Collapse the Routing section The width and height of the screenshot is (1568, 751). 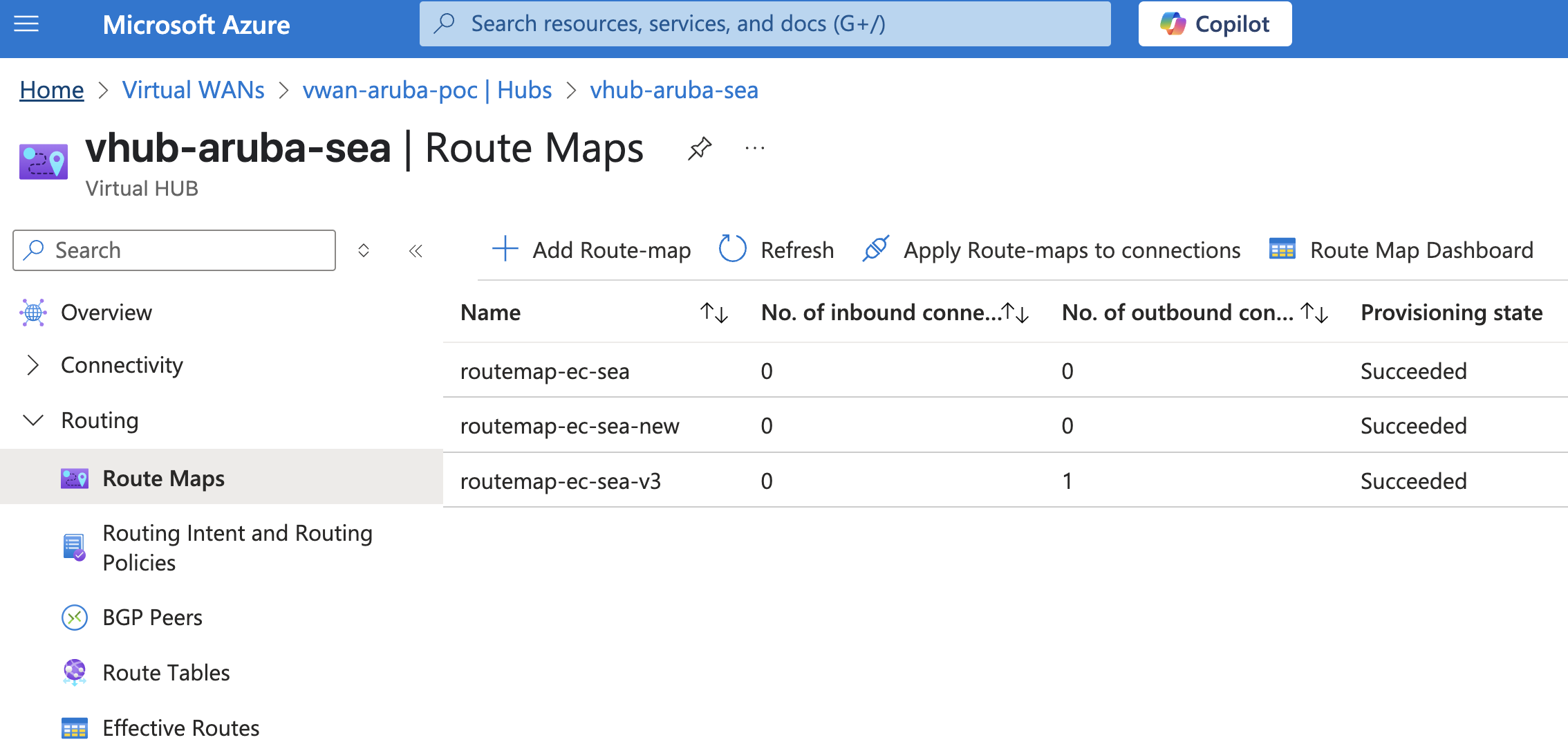[32, 420]
